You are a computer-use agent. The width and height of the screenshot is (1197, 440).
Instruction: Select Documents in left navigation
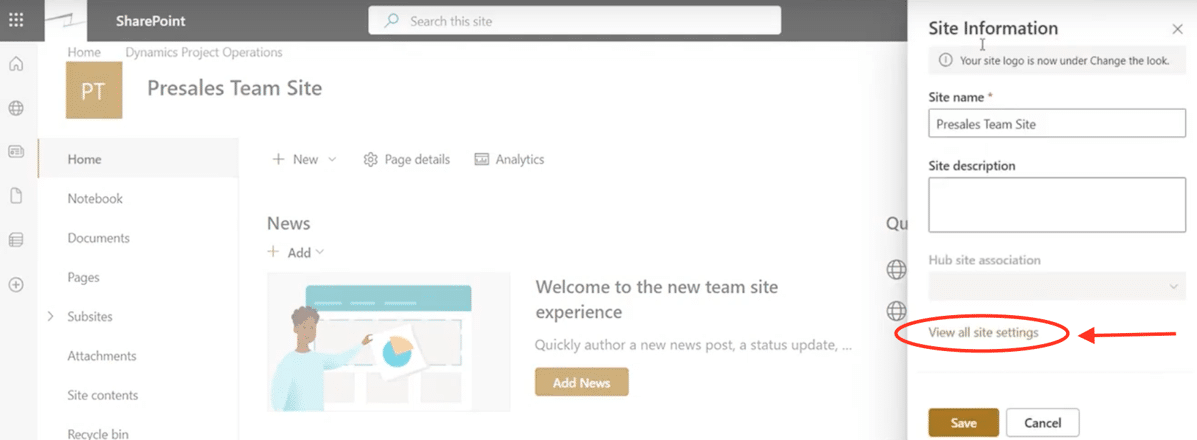coord(98,238)
